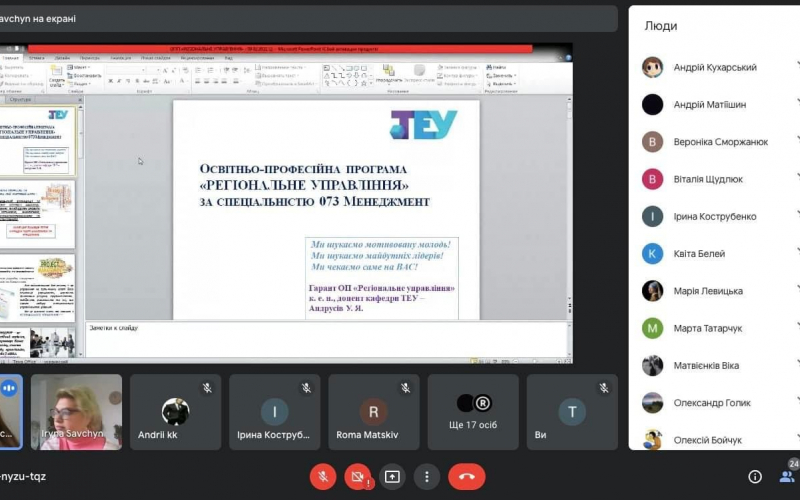Expand the Заменить dropdown
Image resolution: width=800 pixels, height=500 pixels.
tap(501, 76)
